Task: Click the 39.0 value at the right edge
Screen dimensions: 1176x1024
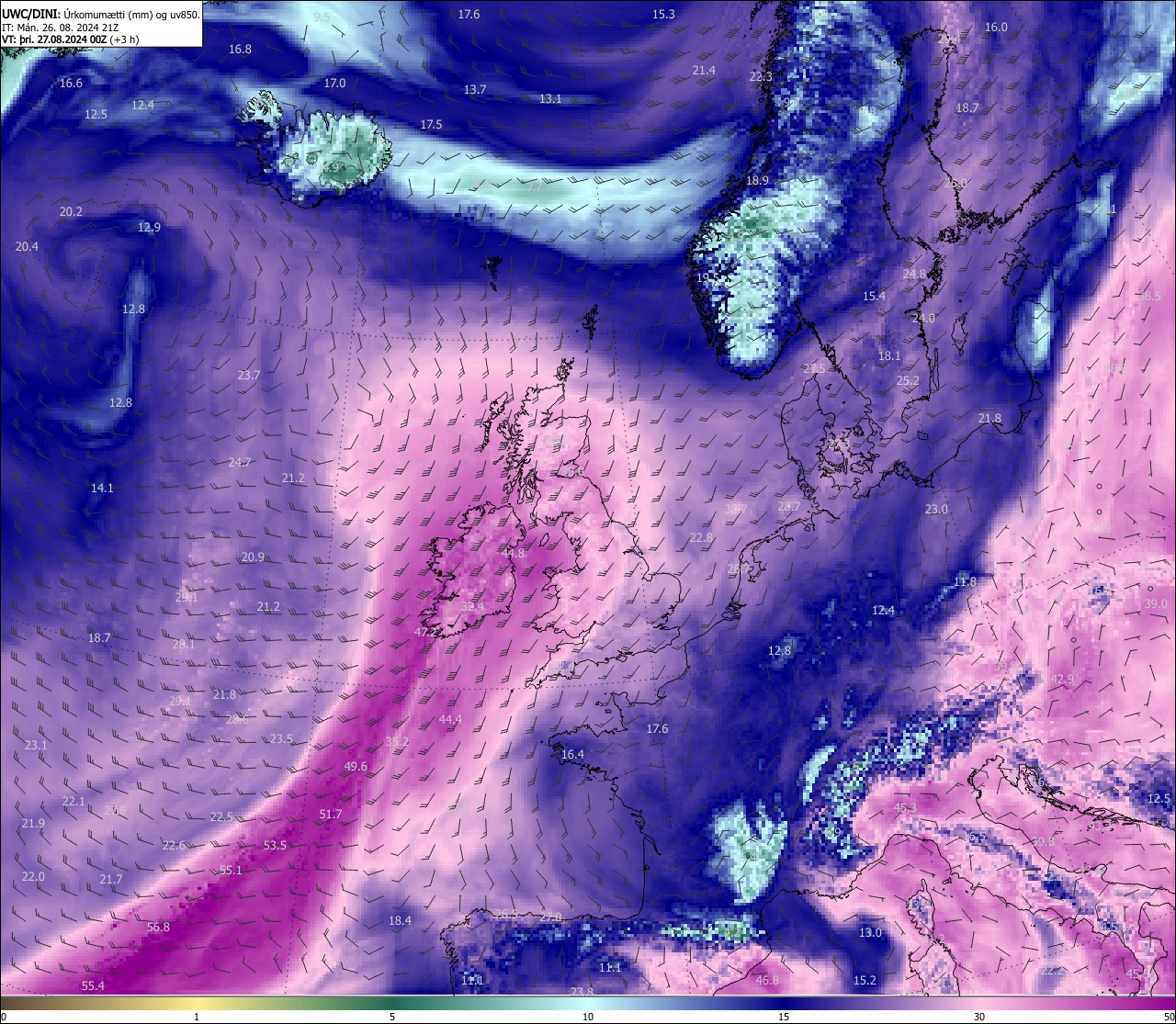Action: tap(1155, 603)
